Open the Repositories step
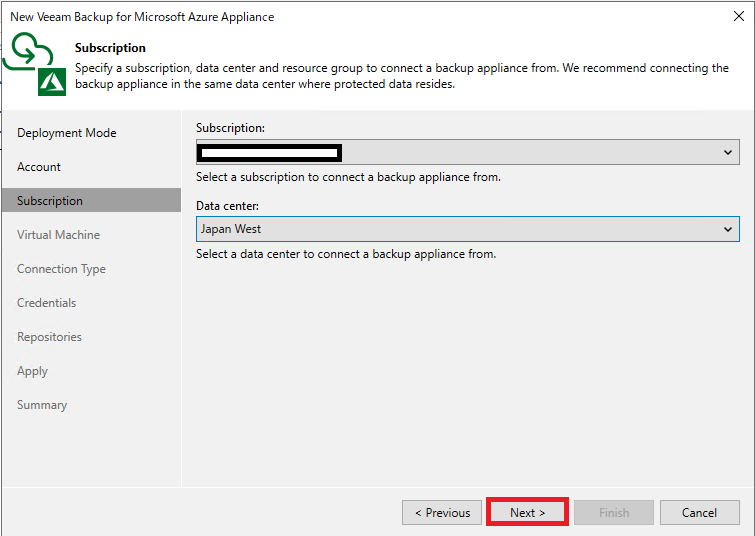 pos(50,337)
